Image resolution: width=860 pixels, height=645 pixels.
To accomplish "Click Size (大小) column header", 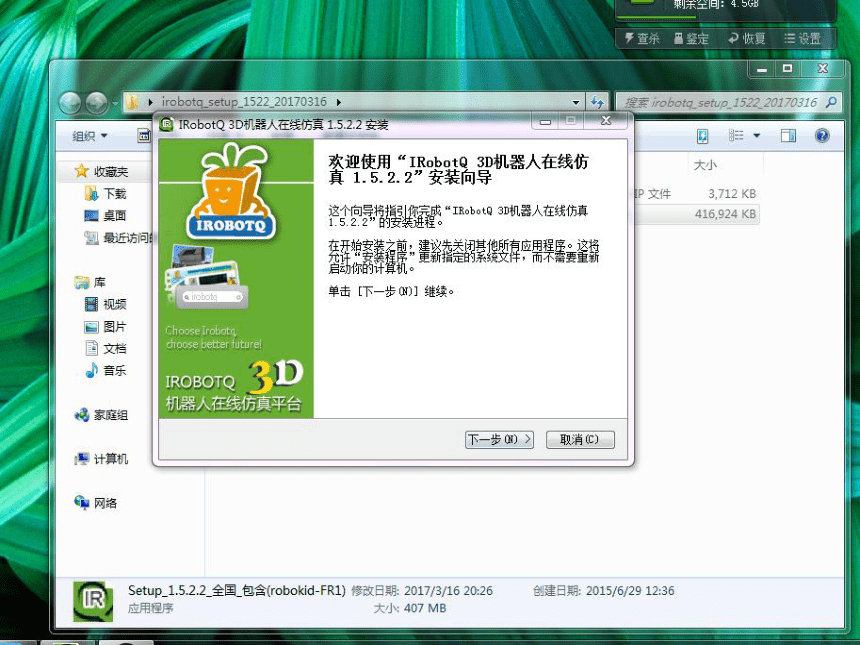I will pyautogui.click(x=705, y=165).
